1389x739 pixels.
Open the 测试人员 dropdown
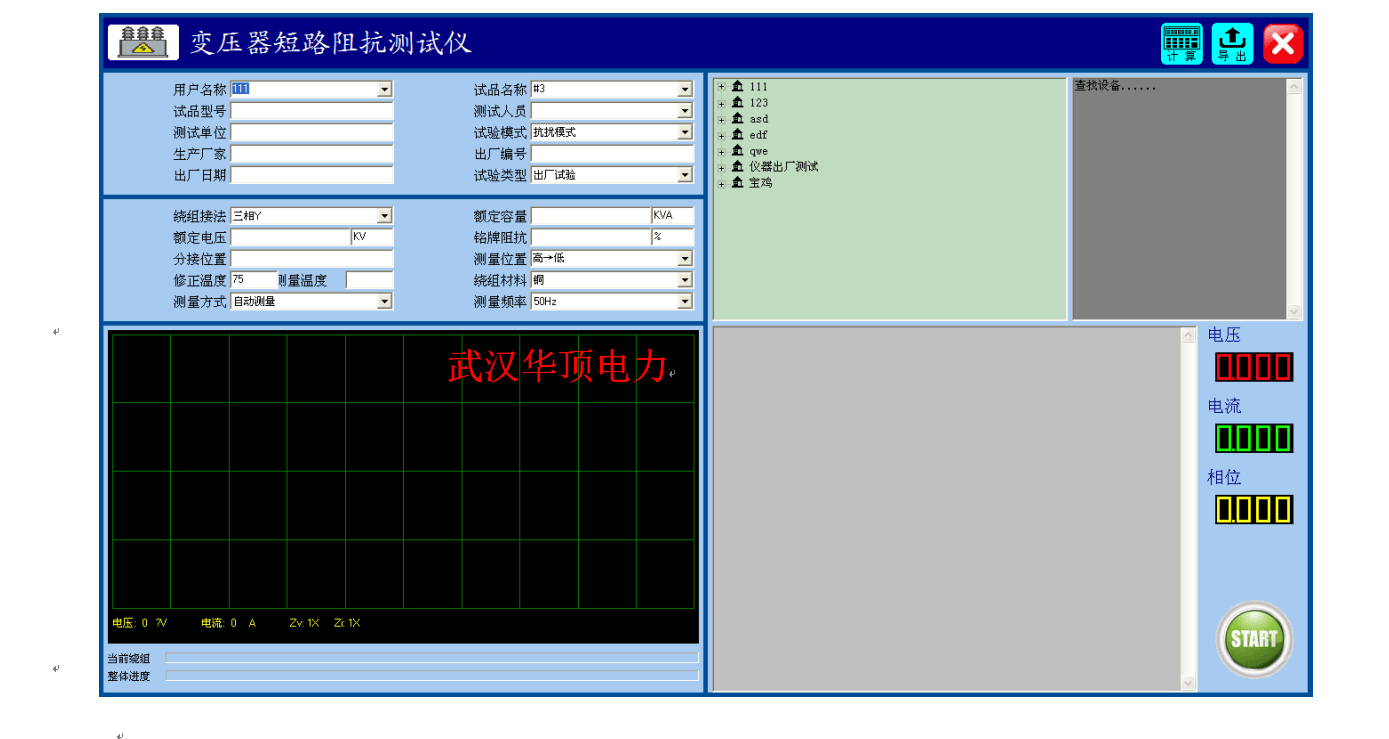(685, 111)
